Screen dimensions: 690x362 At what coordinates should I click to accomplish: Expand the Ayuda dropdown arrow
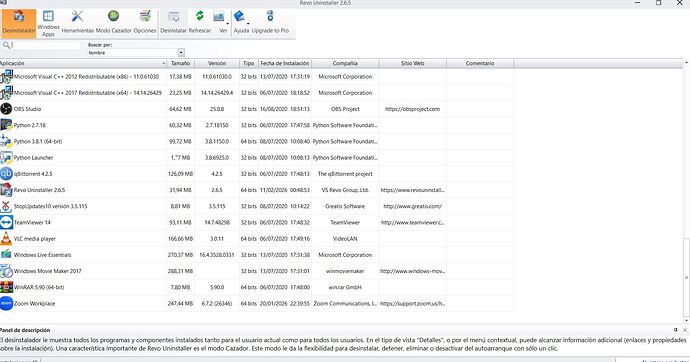tap(248, 23)
